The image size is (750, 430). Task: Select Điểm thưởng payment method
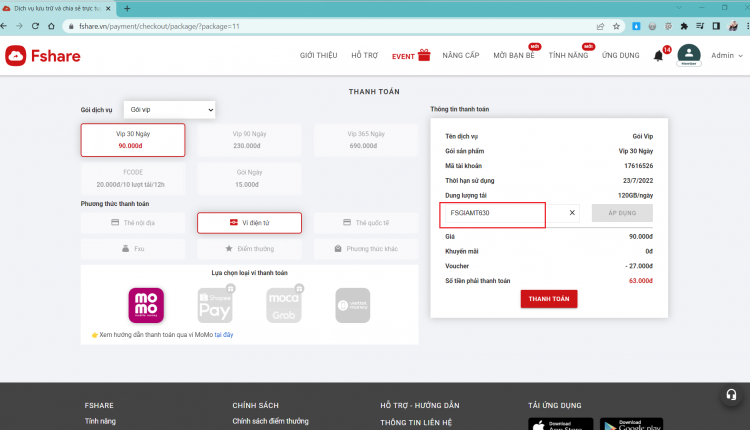point(249,249)
